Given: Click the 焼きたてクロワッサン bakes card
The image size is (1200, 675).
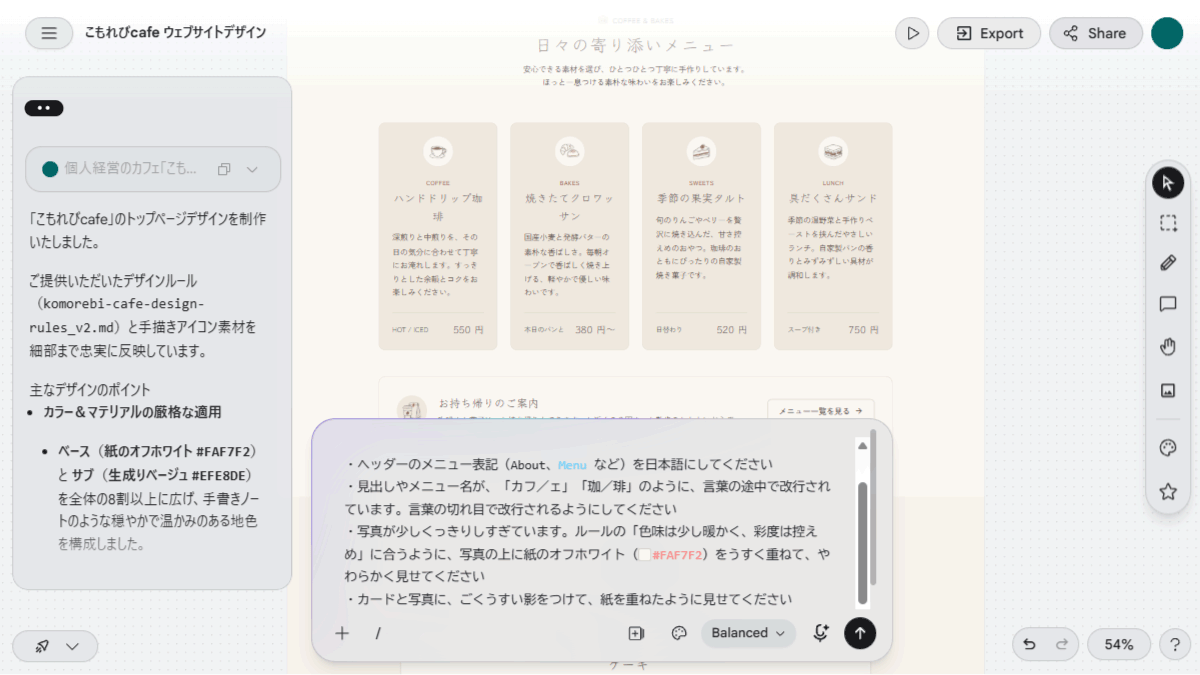Looking at the screenshot, I should [569, 236].
